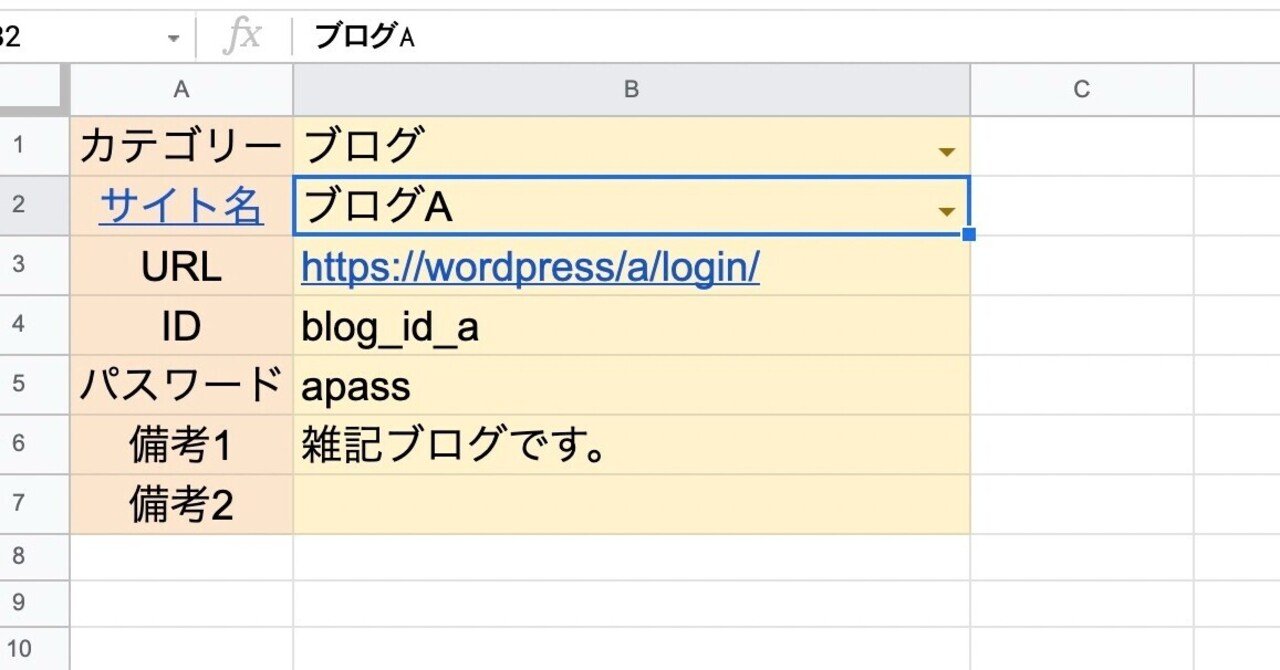Select column B header
This screenshot has width=1280, height=670.
pyautogui.click(x=630, y=90)
